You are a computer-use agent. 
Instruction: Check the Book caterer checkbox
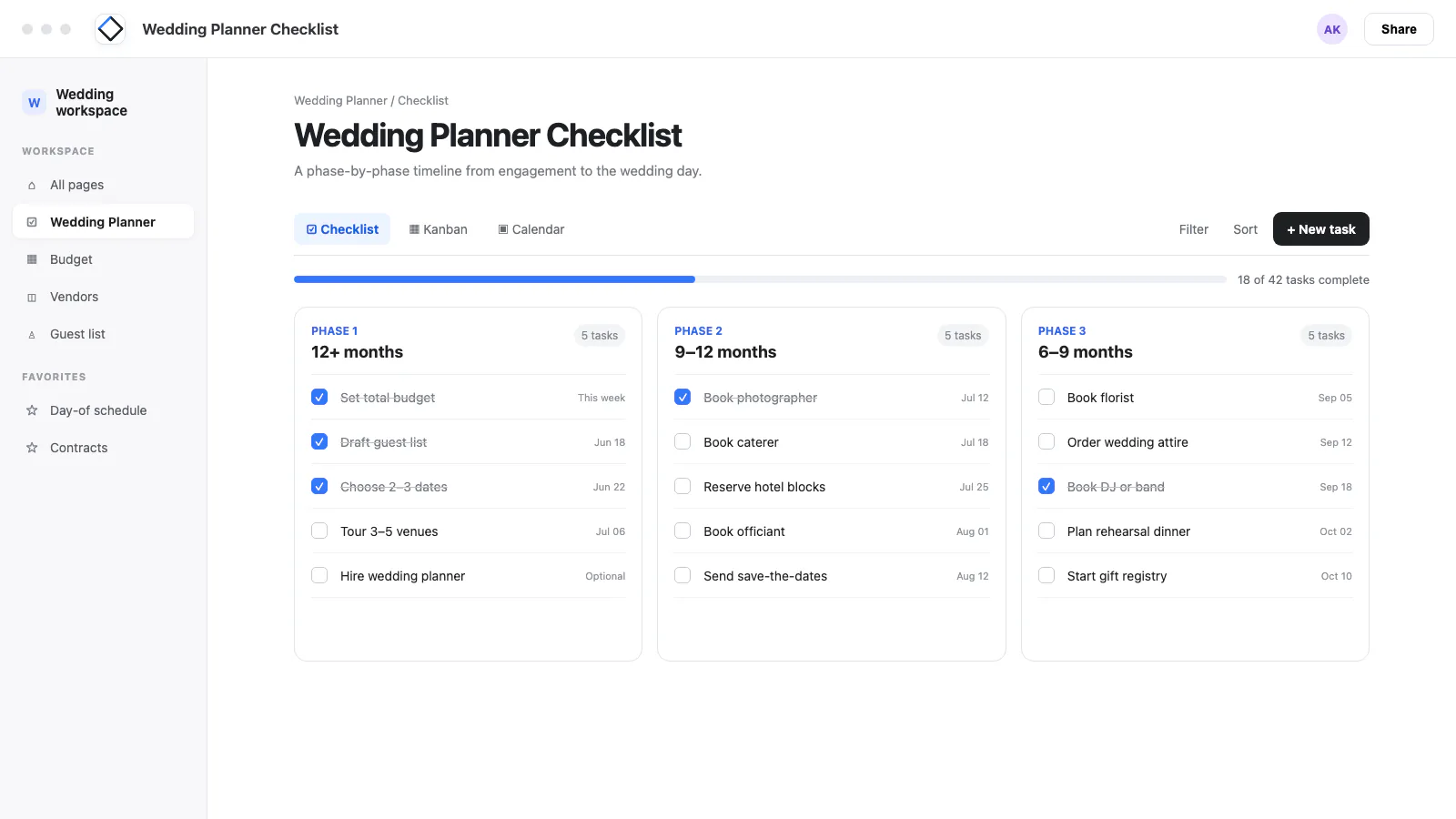point(682,441)
